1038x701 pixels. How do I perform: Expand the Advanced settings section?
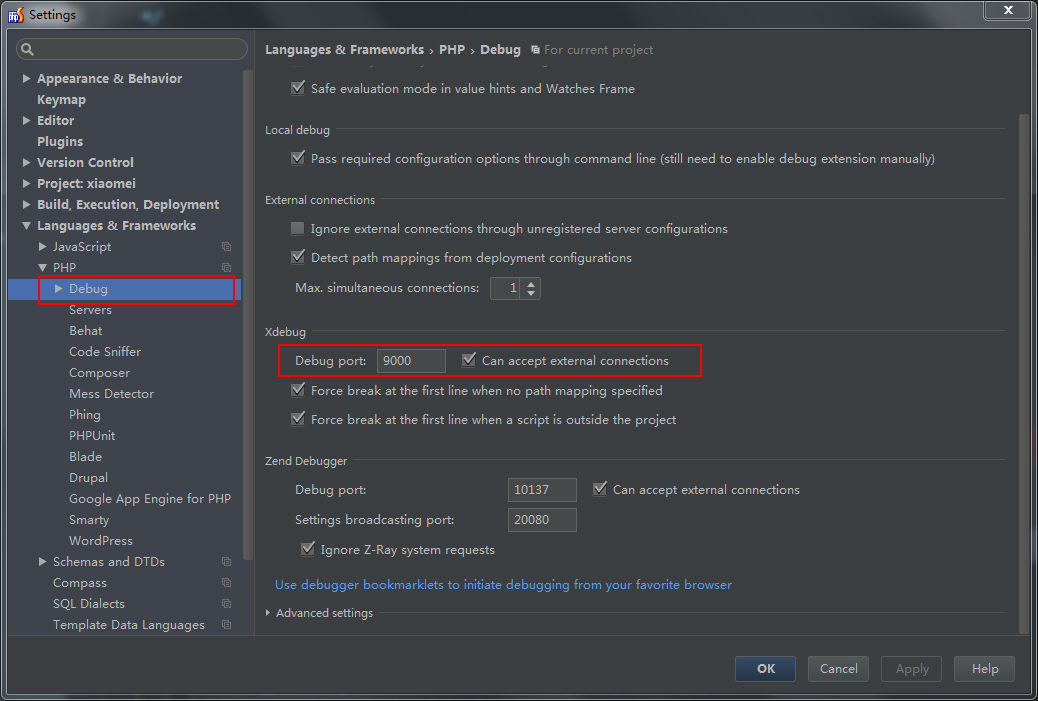tap(268, 613)
